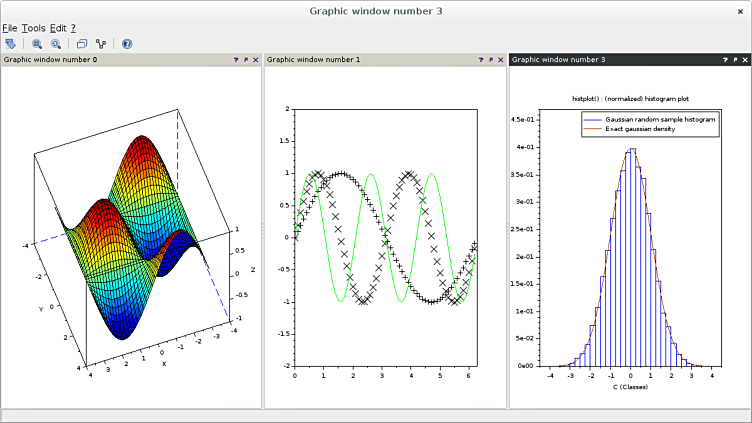This screenshot has height=423, width=752.
Task: Open the File menu
Action: (10, 28)
